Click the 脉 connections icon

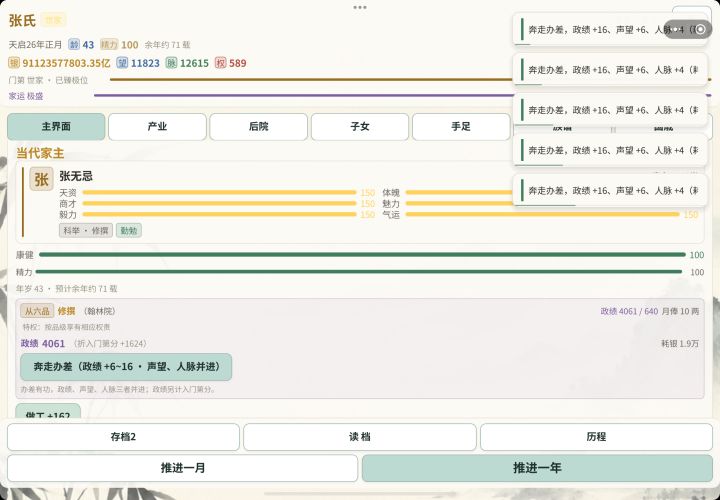coord(171,63)
